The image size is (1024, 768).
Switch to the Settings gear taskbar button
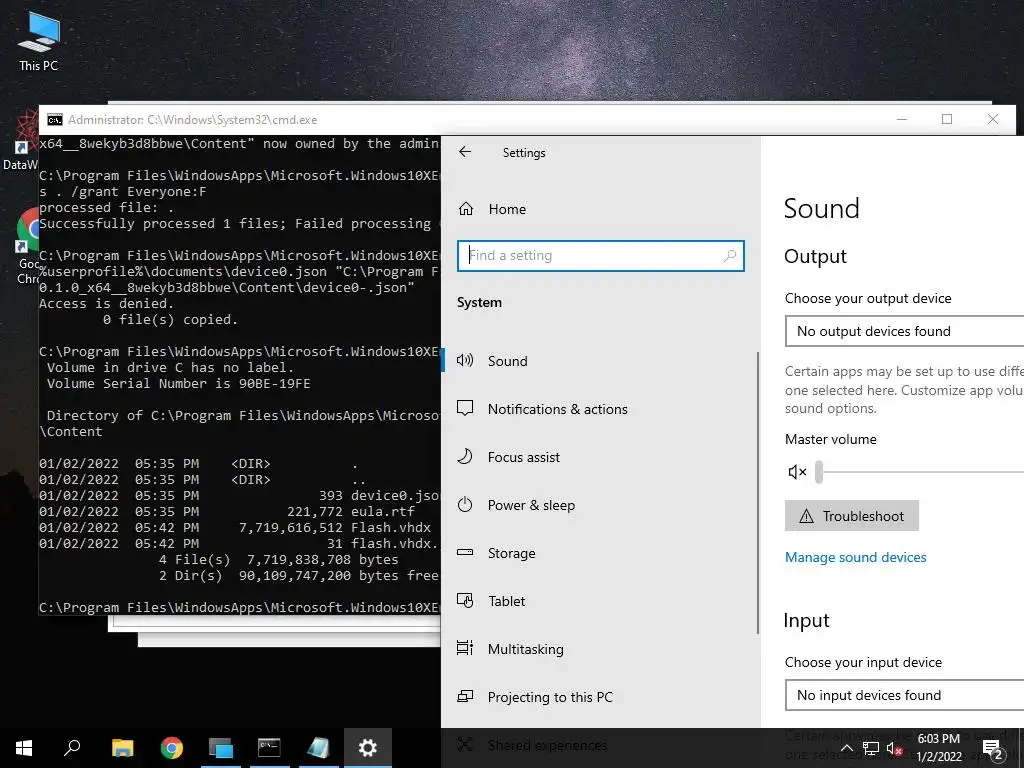(x=368, y=748)
